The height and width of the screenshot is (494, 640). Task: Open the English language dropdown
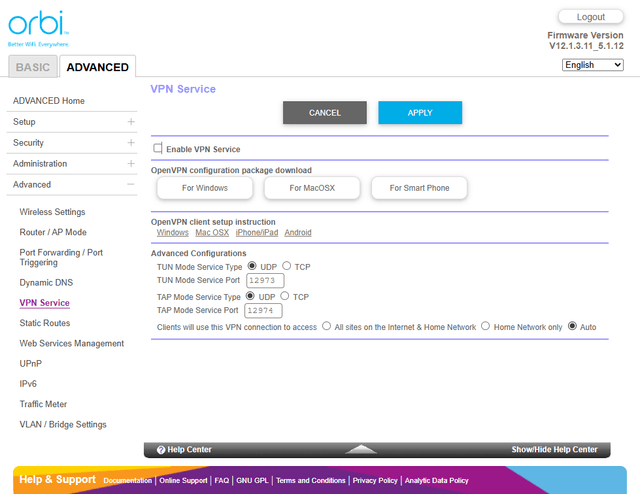(593, 65)
